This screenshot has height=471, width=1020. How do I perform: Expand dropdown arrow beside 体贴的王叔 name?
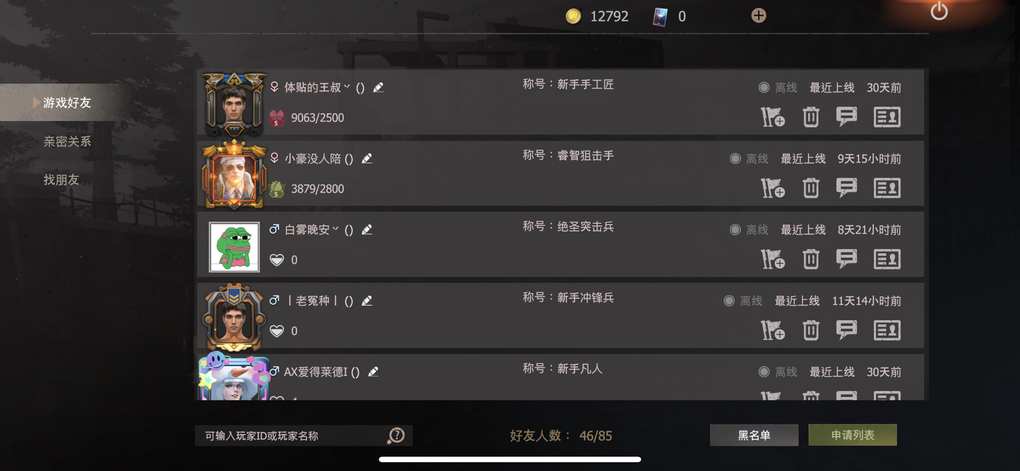347,87
